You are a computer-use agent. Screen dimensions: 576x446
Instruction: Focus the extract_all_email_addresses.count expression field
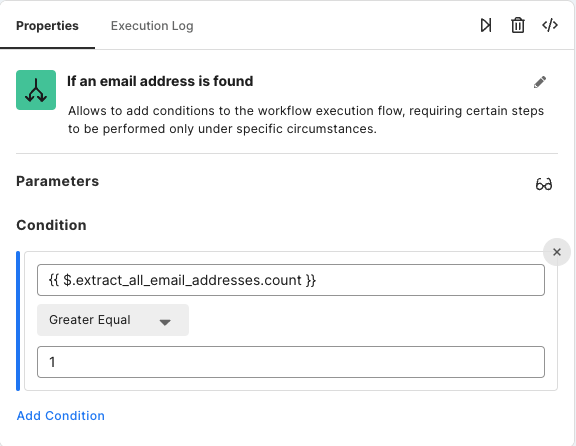click(291, 280)
